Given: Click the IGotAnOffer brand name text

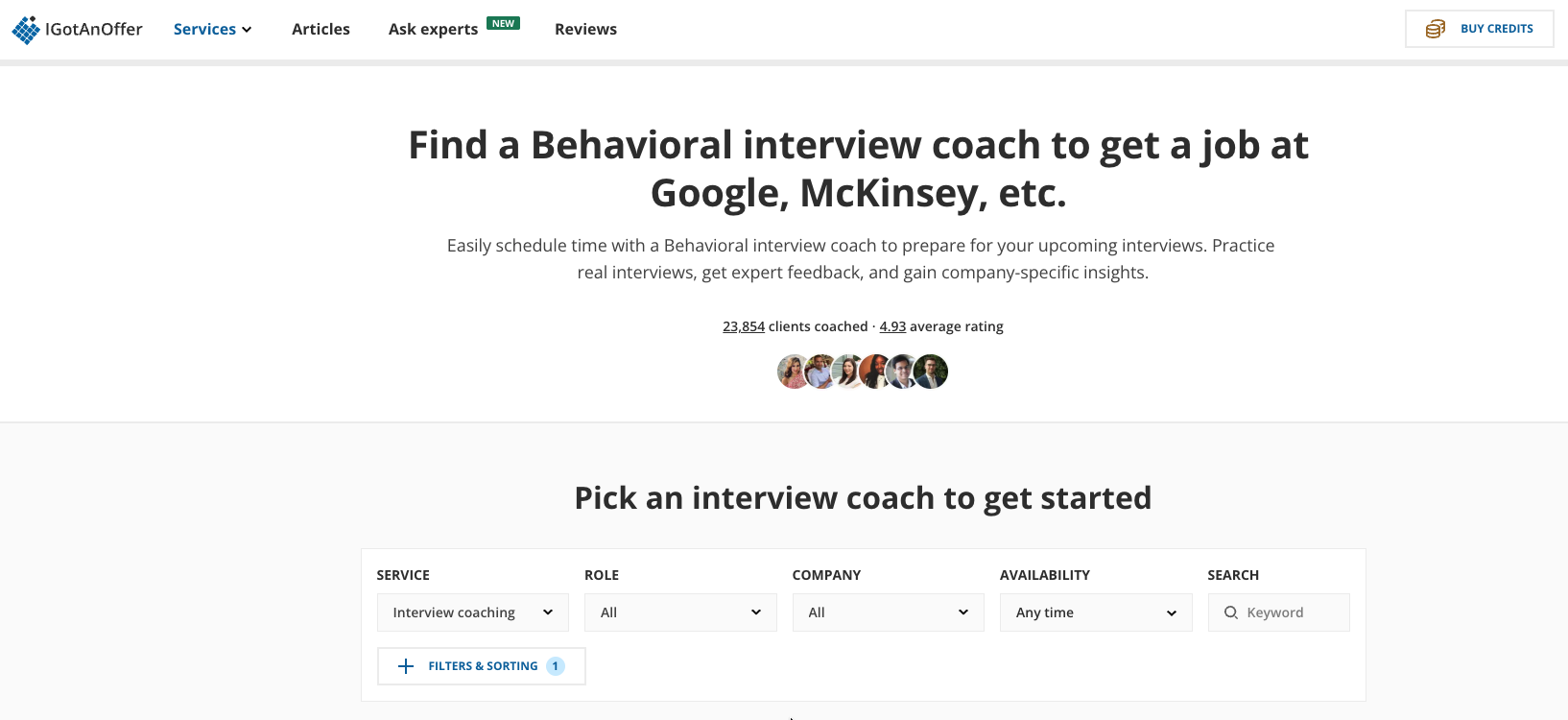Looking at the screenshot, I should point(94,29).
